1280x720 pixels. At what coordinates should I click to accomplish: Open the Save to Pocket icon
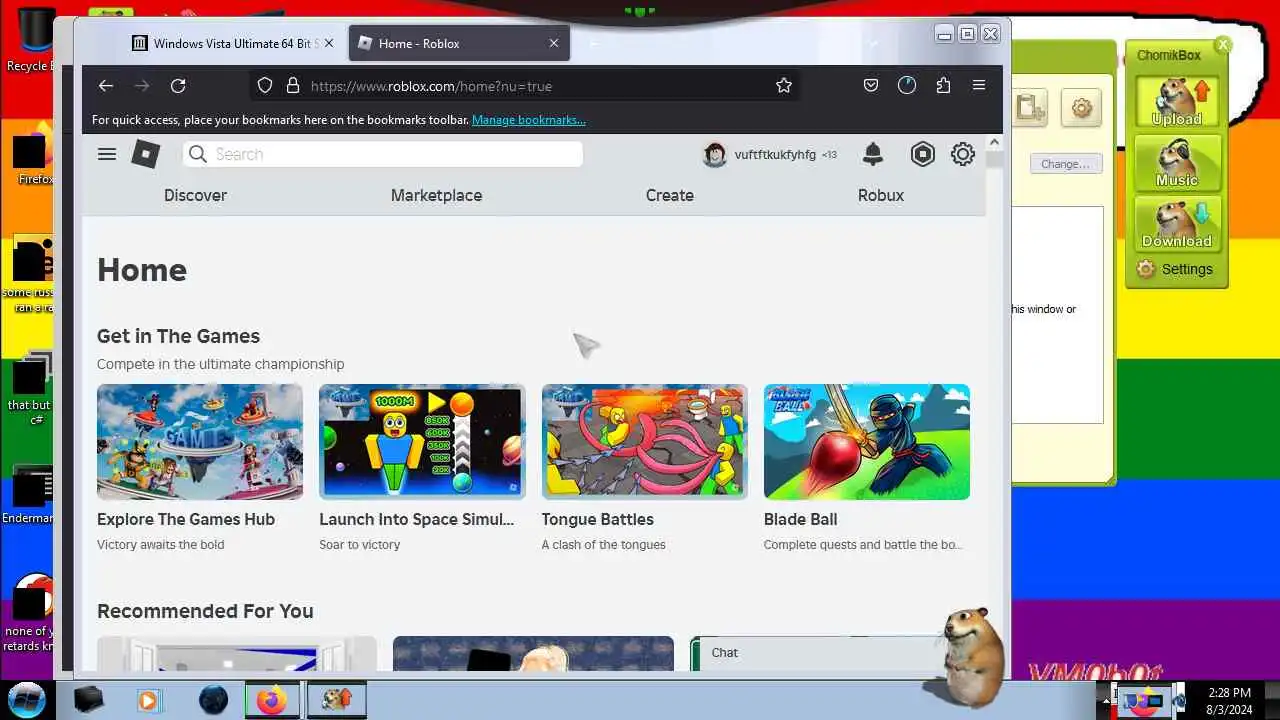(x=871, y=86)
